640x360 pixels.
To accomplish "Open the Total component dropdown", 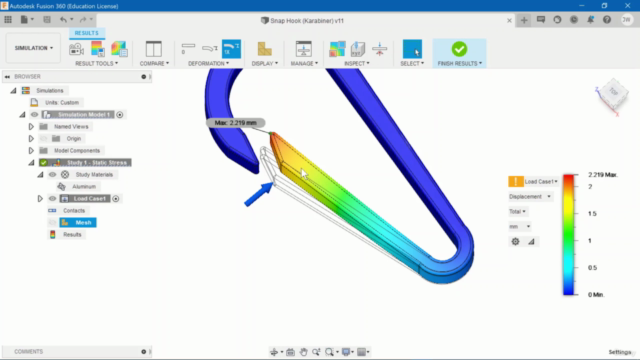I will coord(518,211).
